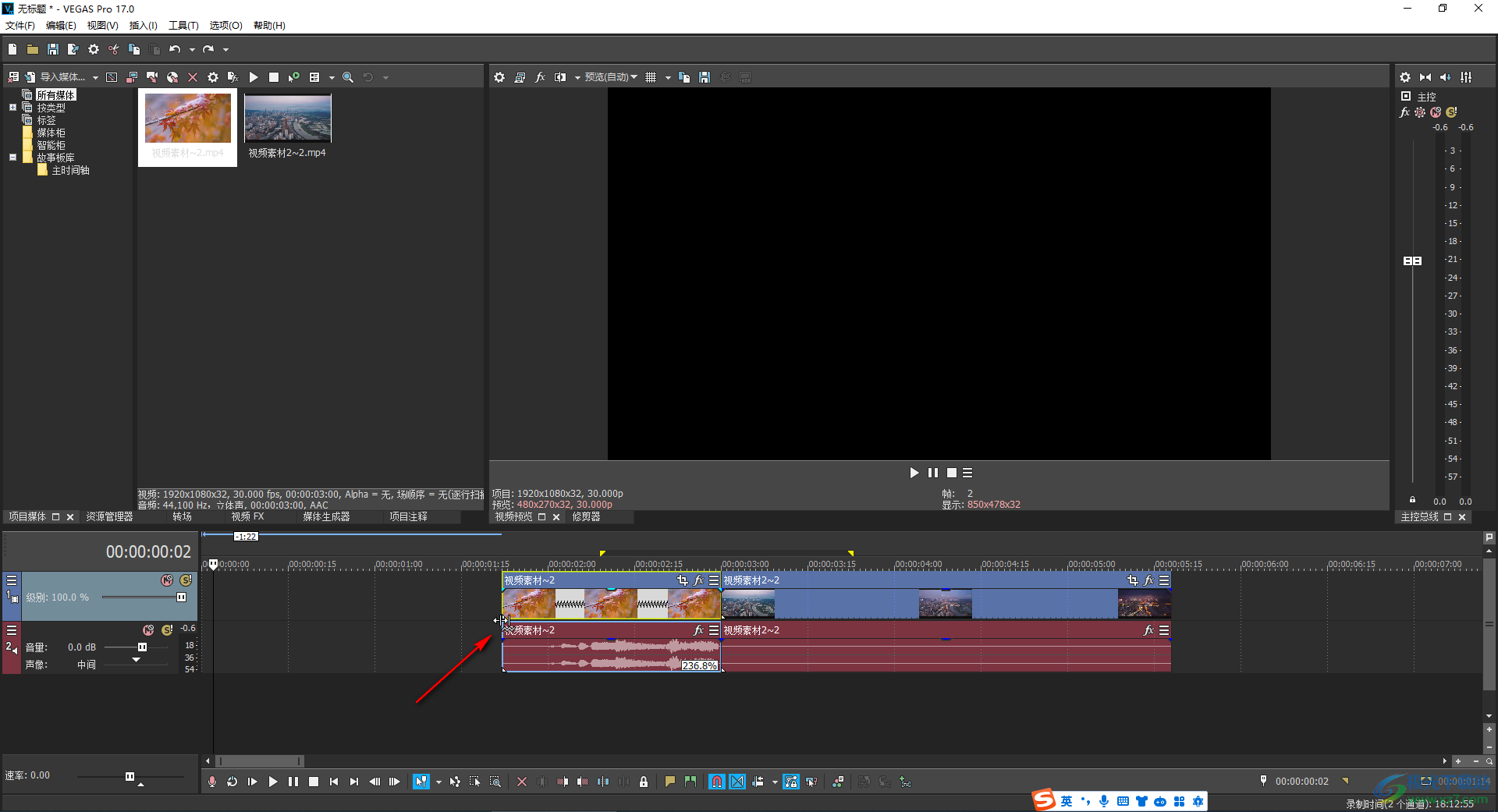Select 所有媒体 in media tree
1498x812 pixels.
click(x=55, y=95)
